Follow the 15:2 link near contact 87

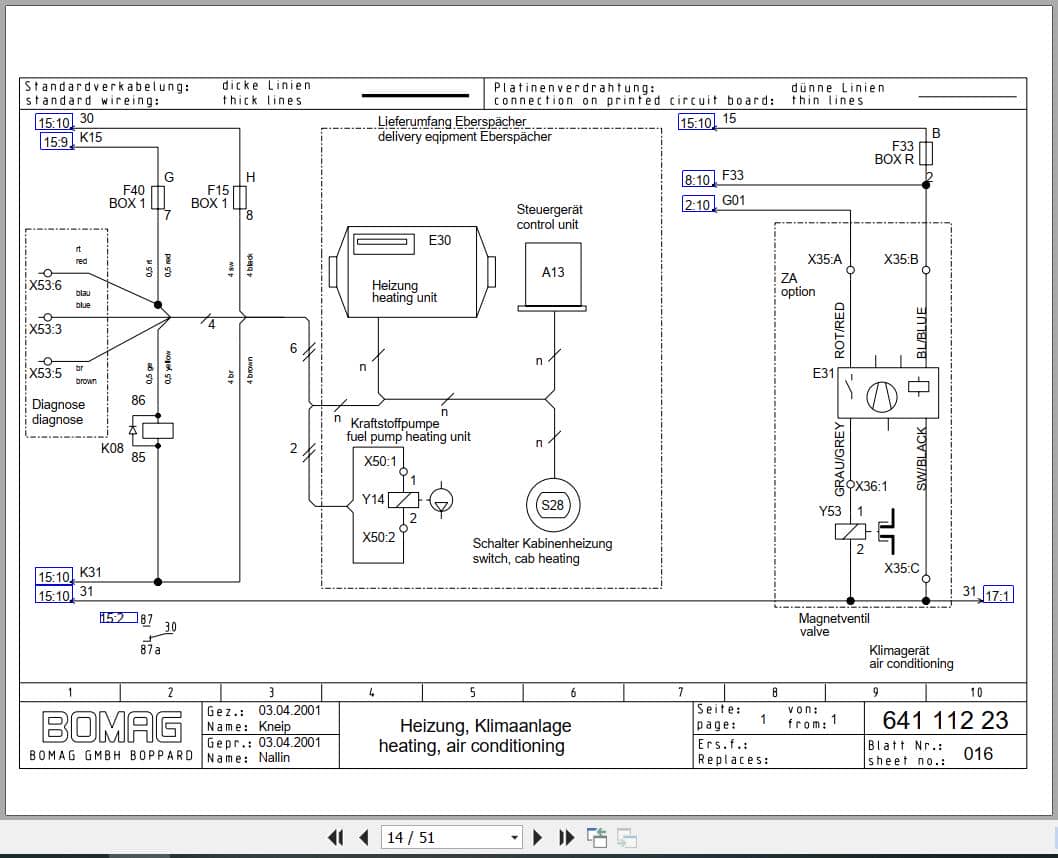pyautogui.click(x=119, y=618)
